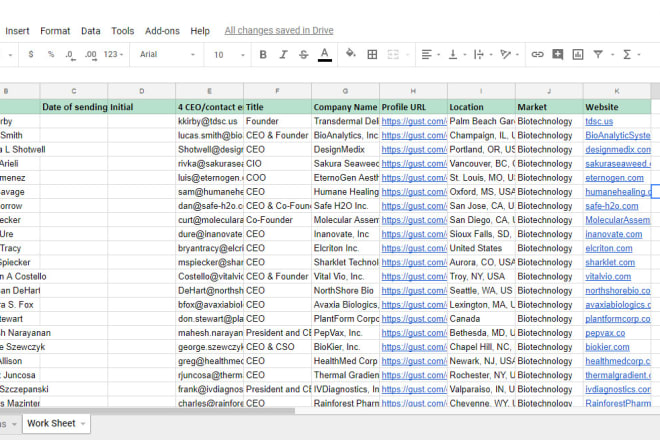
Task: Open Tools menu
Action: 122,31
